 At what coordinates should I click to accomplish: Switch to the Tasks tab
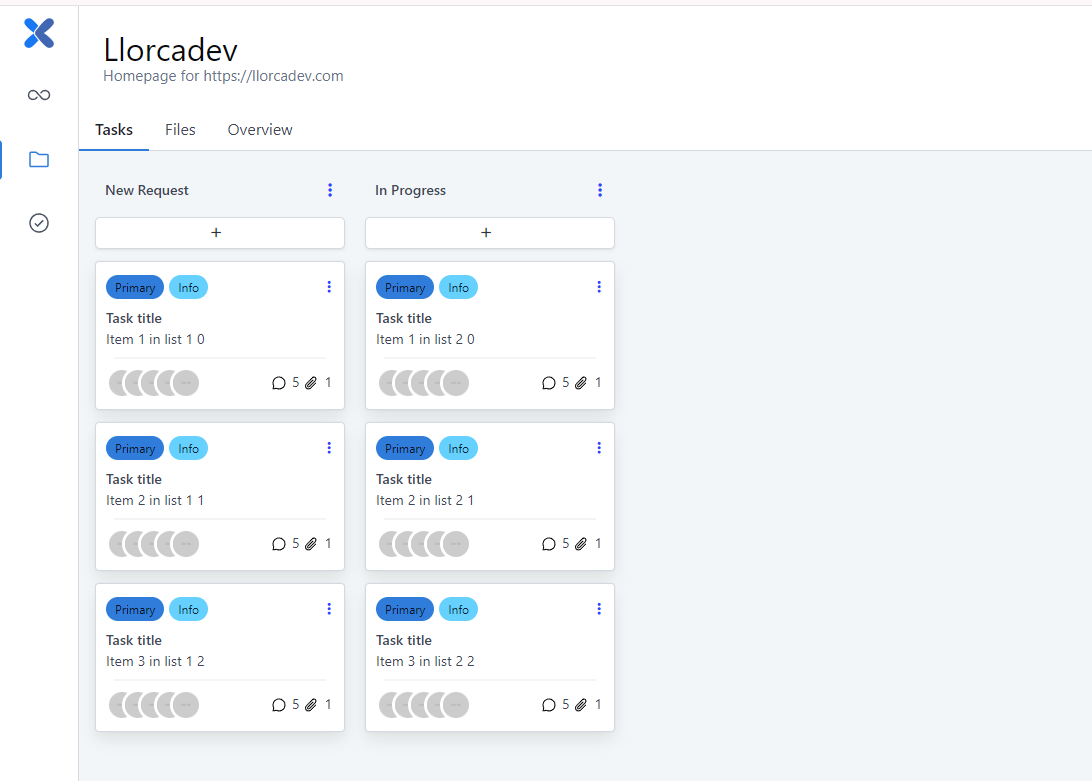click(114, 130)
